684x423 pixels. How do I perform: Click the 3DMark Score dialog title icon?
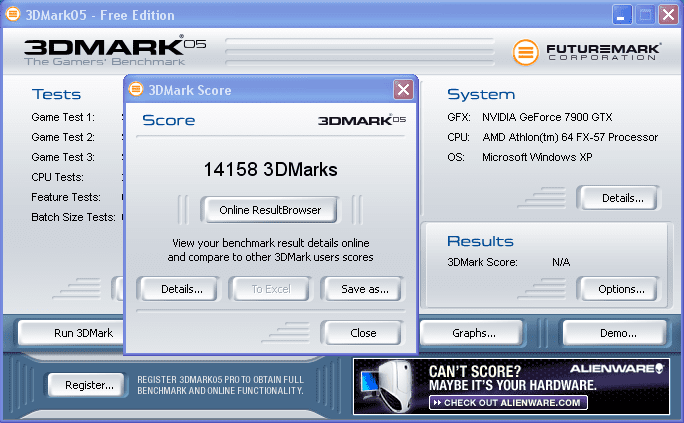[136, 89]
